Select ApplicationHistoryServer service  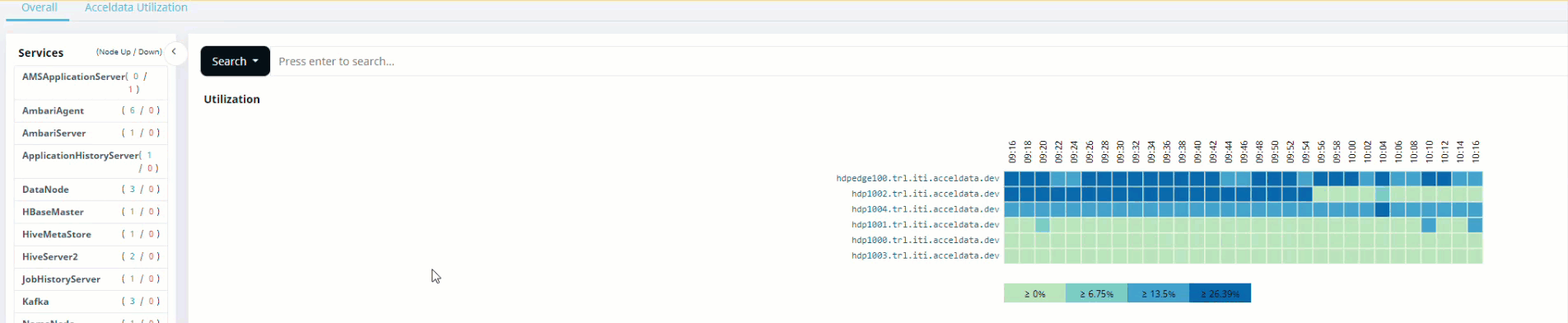pos(91,161)
